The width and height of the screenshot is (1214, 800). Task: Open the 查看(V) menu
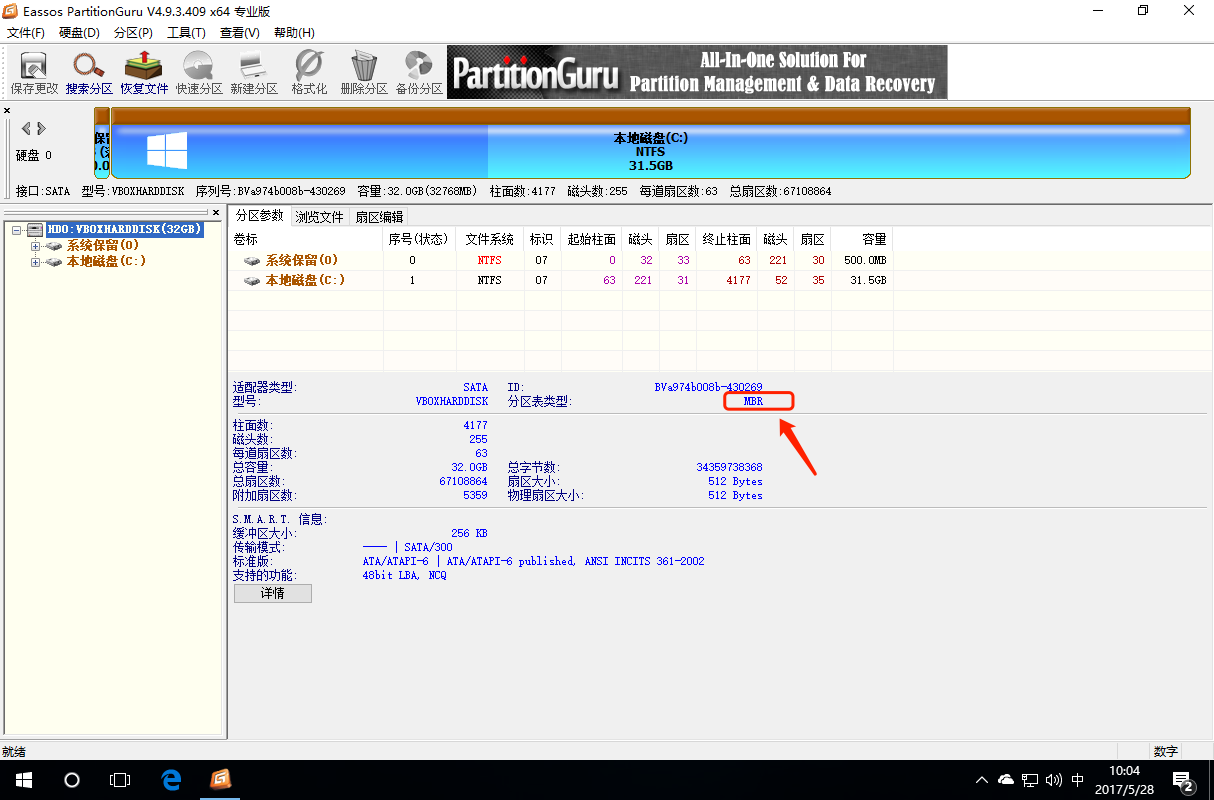239,33
